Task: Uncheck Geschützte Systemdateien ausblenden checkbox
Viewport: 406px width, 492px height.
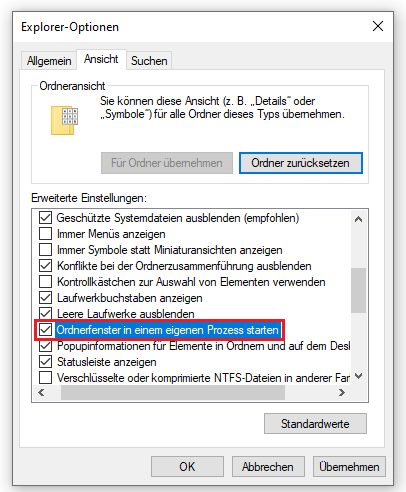Action: (45, 218)
